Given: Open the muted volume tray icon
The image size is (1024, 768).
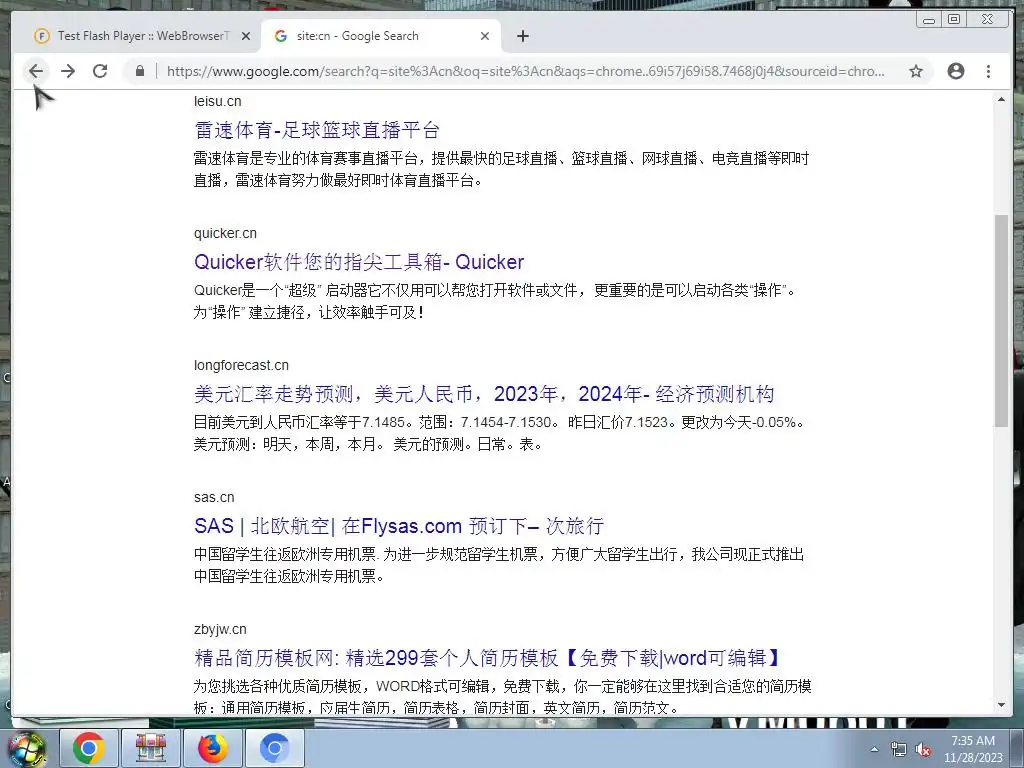Looking at the screenshot, I should coord(923,749).
